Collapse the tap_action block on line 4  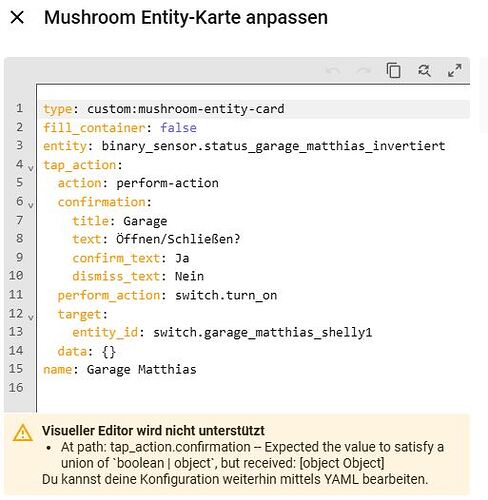[x=30, y=168]
